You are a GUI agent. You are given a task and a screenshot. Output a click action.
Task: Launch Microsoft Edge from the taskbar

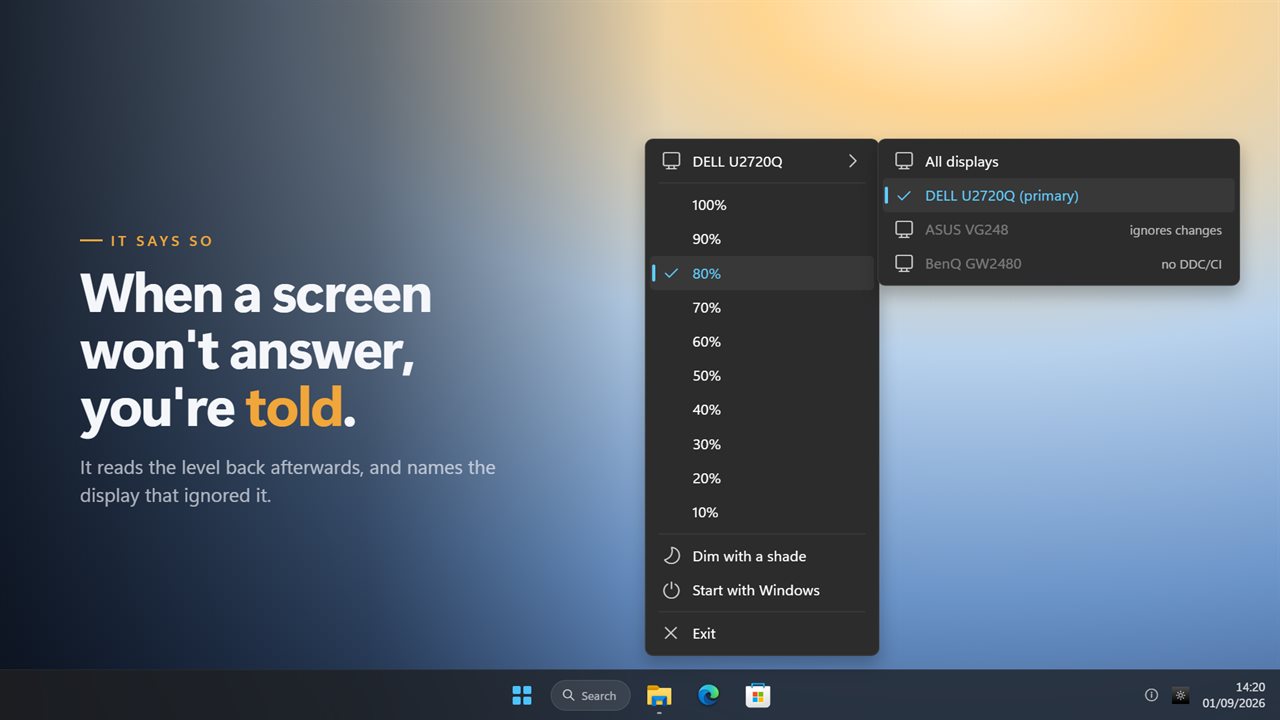708,695
